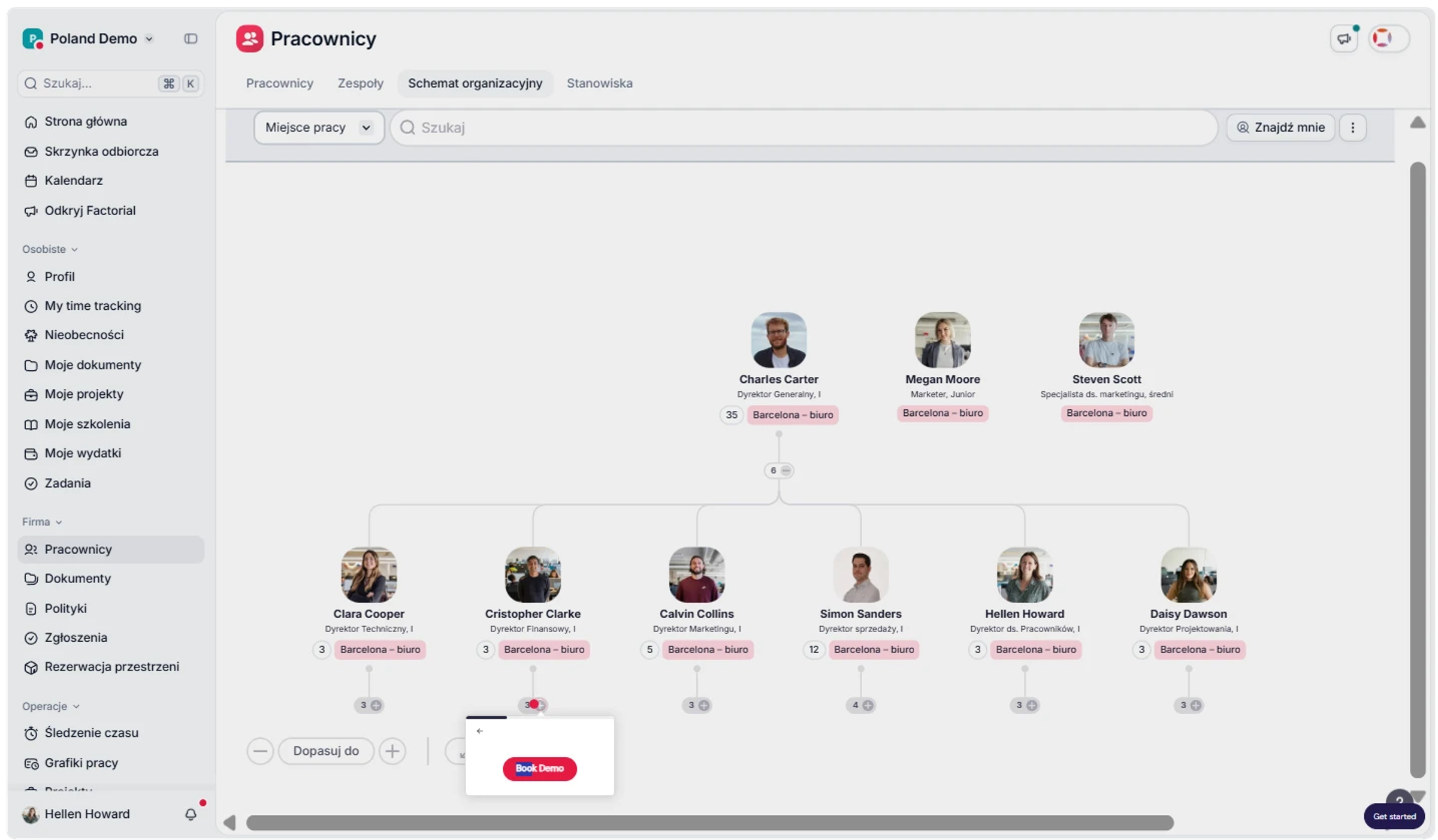This screenshot has width=1438, height=840.
Task: Switch to the Zespoły tab
Action: (360, 83)
